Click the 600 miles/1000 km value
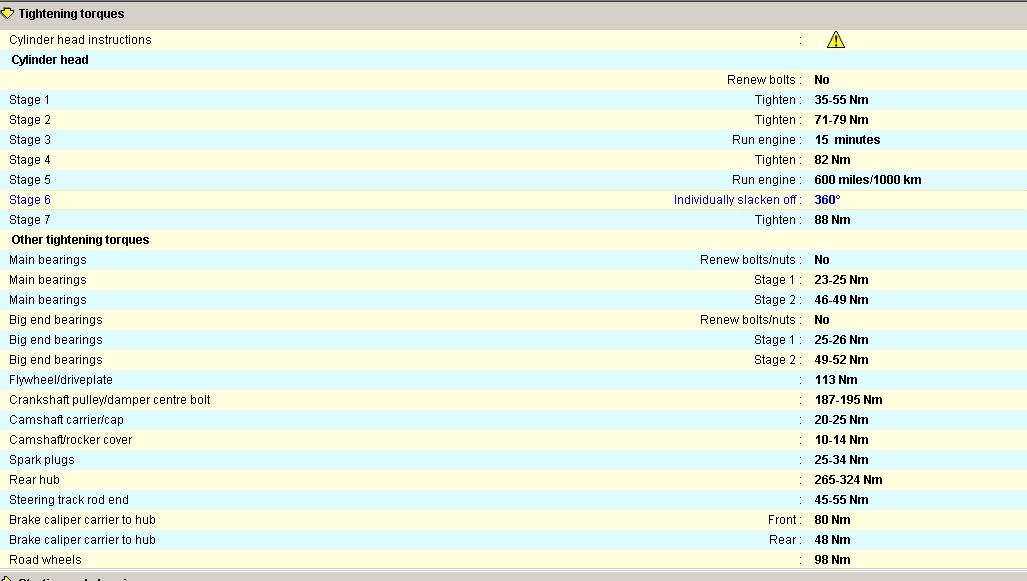 pos(867,180)
